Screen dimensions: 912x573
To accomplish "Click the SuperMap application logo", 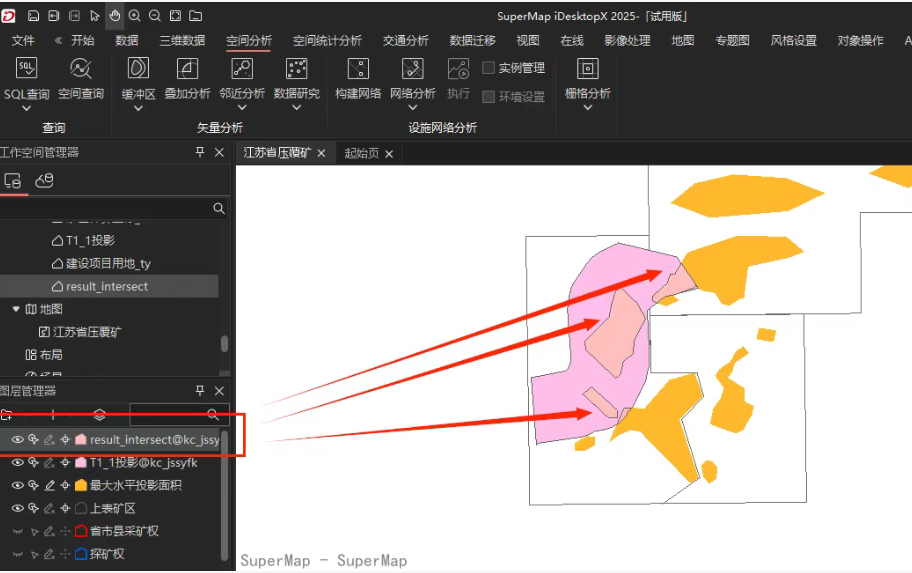I will (8, 16).
